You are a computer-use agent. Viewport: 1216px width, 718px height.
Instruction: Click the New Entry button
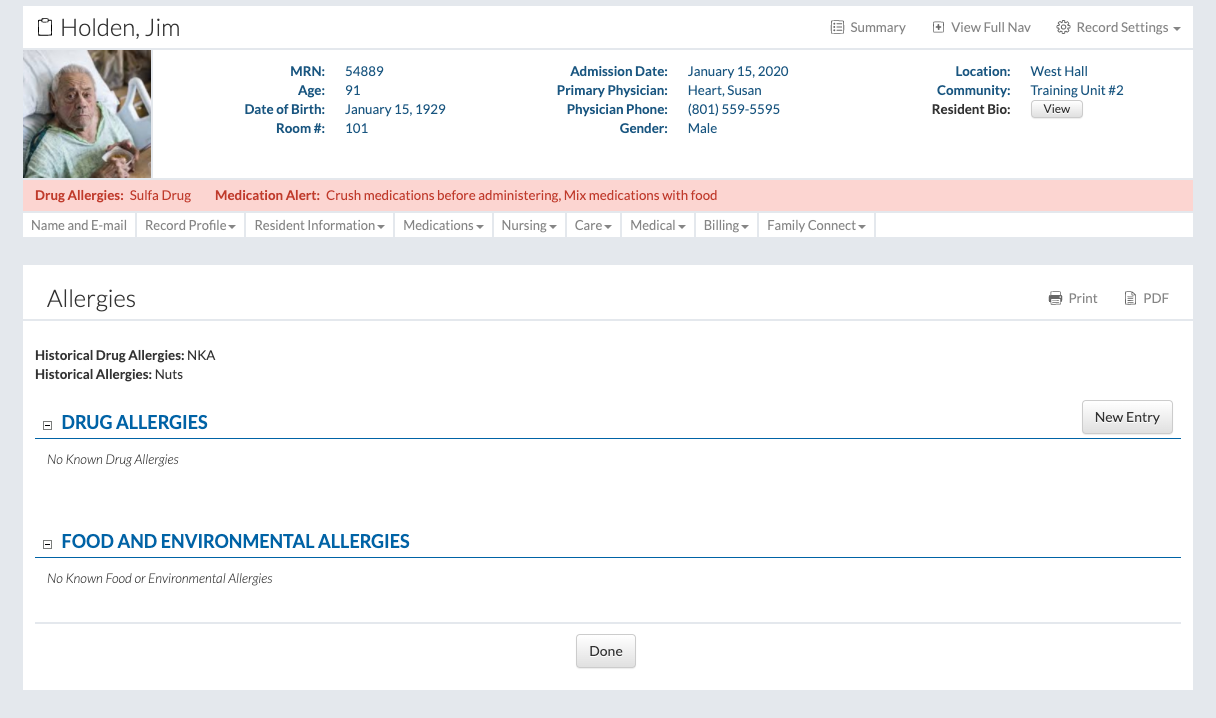(1127, 417)
